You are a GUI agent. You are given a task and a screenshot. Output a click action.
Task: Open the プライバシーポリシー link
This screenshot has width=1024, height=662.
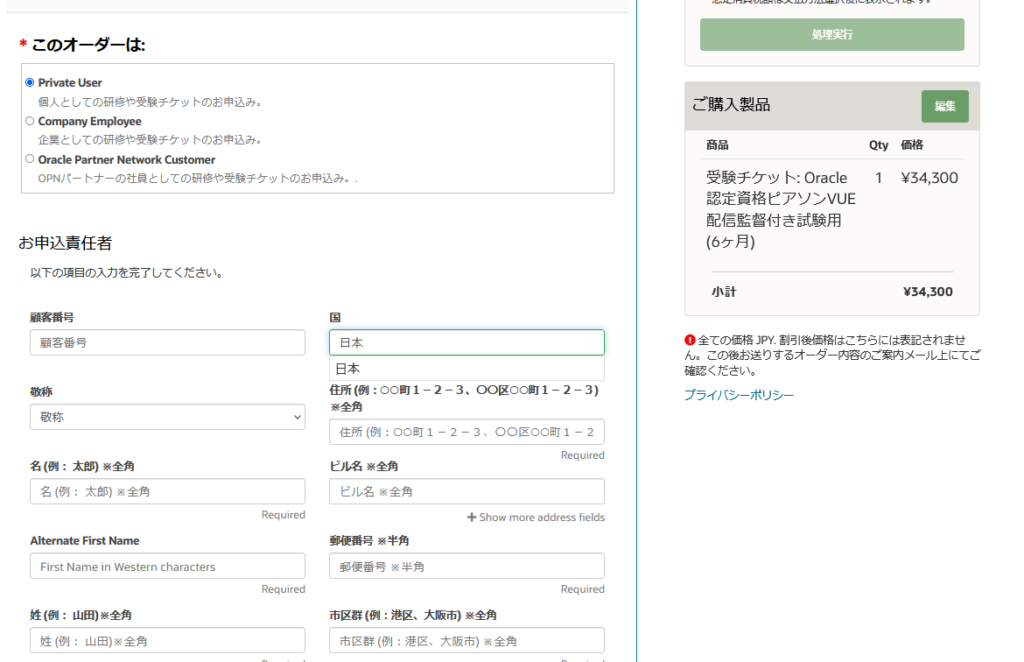738,396
